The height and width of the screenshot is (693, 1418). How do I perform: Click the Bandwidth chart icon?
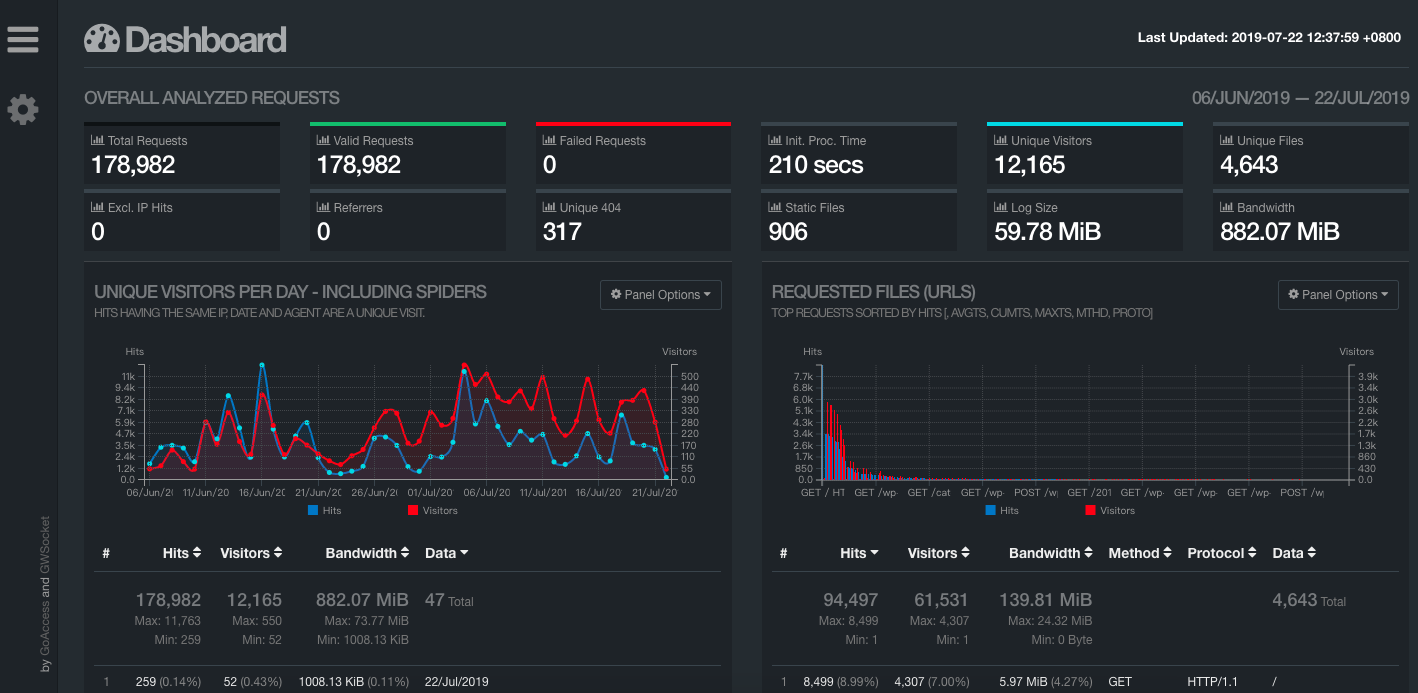[1227, 208]
